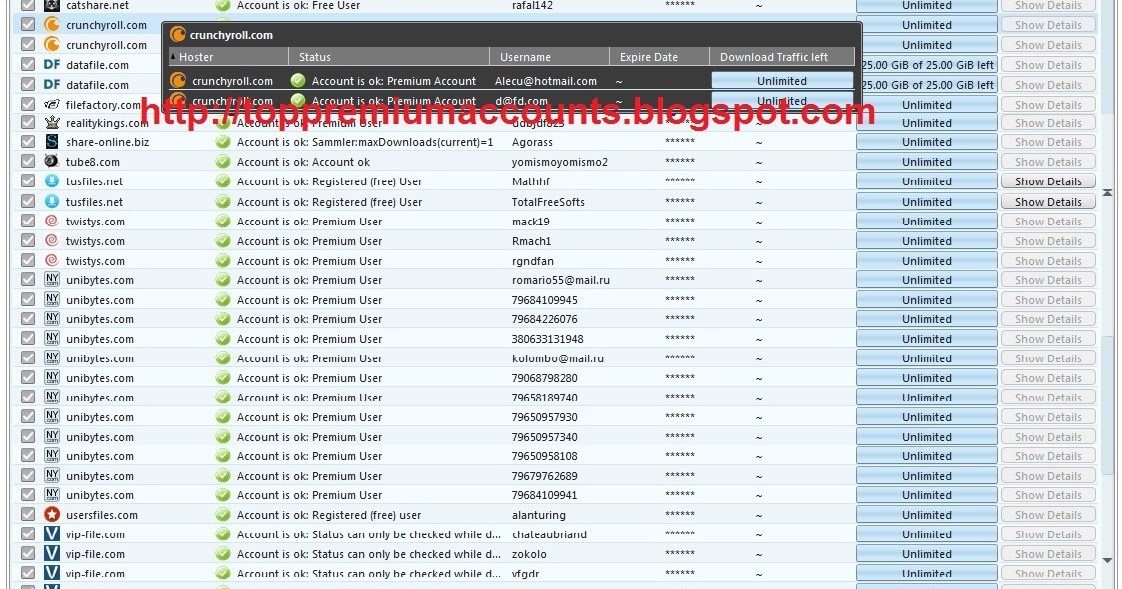Click the tusfiles.net icon in the Mathhf row

click(x=52, y=181)
